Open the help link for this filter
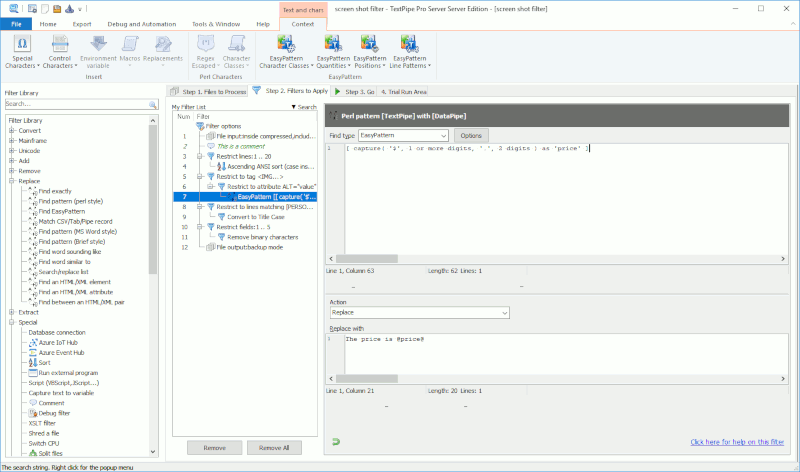The width and height of the screenshot is (800, 472). (x=737, y=442)
